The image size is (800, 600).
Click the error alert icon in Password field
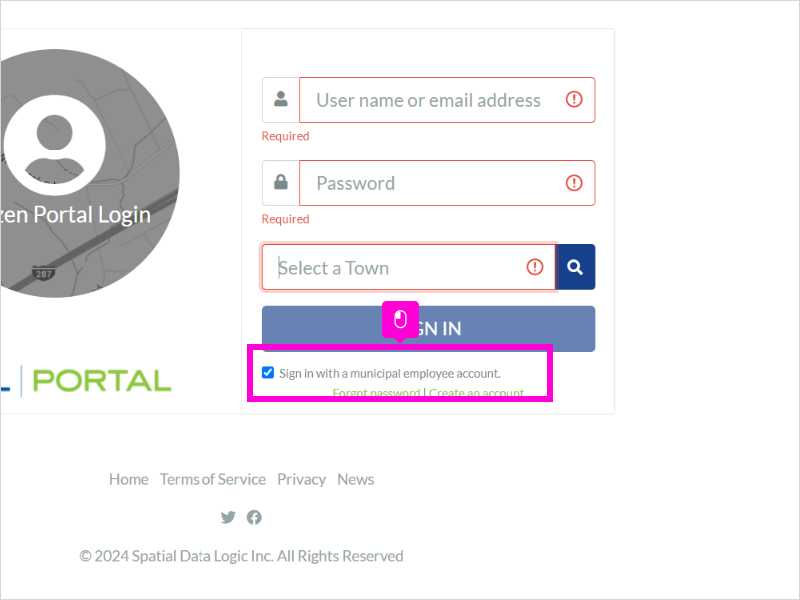coord(574,183)
